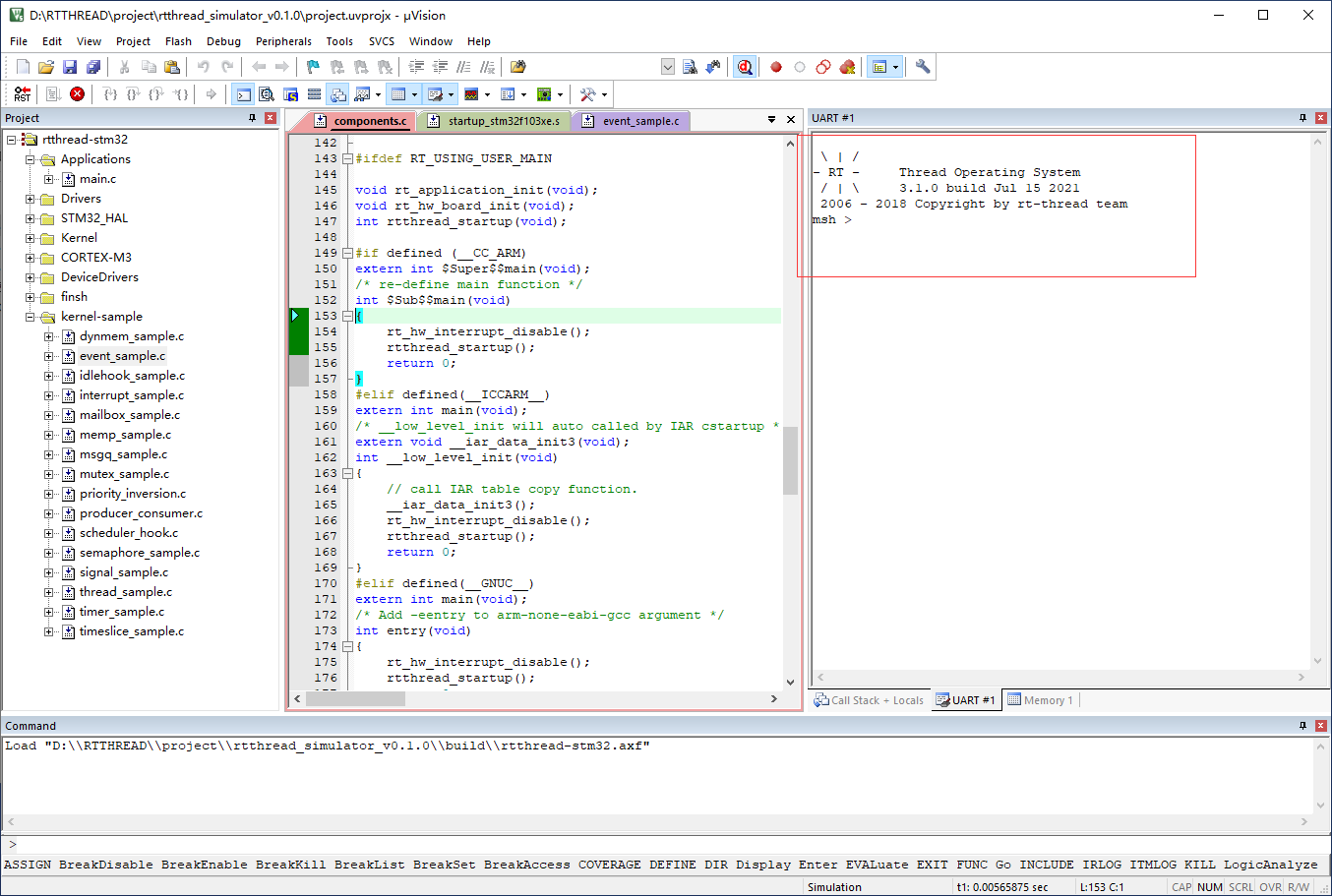Switch to the Memory 1 tab
1332x896 pixels.
point(1040,700)
